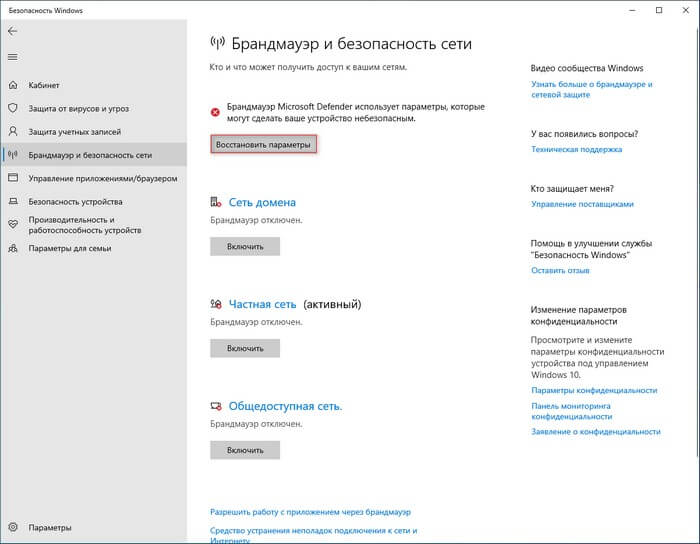The image size is (700, 544).
Task: Select Брандмауэр и безопасность сети in sidebar
Action: tap(90, 155)
